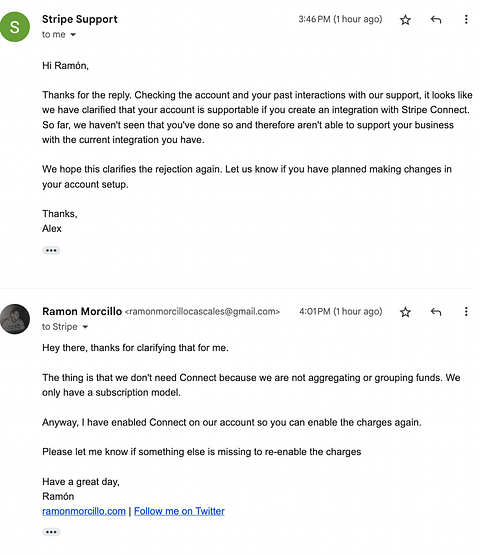The image size is (480, 555).
Task: Click Ramon Morcillo's profile photo
Action: [15, 319]
